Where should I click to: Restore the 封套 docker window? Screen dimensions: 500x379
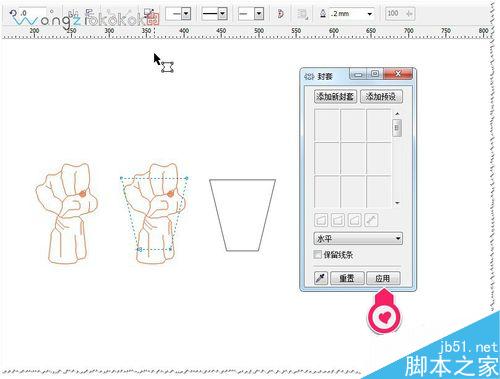click(x=375, y=74)
